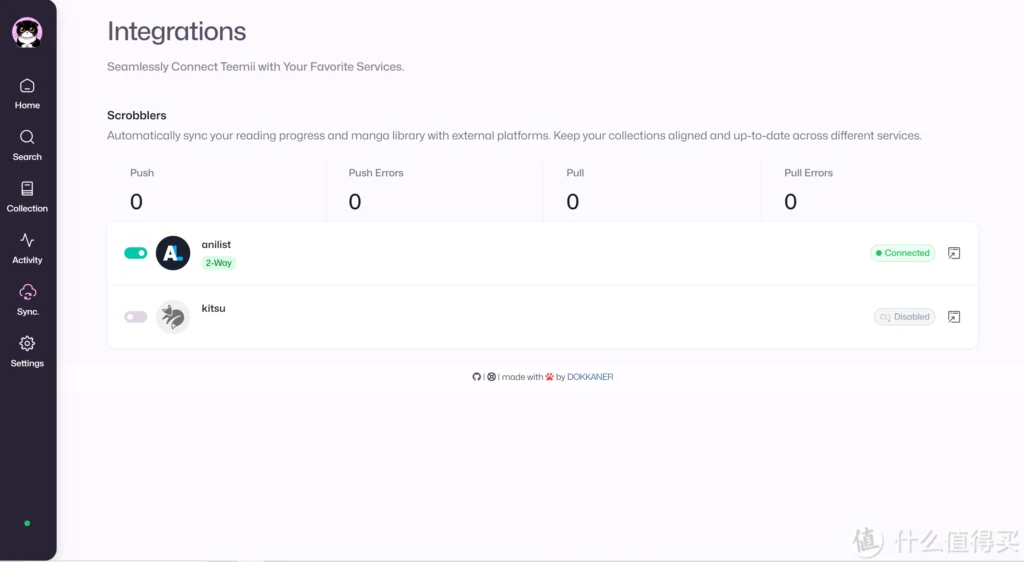This screenshot has height=562, width=1024.
Task: Open the Home page from sidebar
Action: tap(27, 93)
